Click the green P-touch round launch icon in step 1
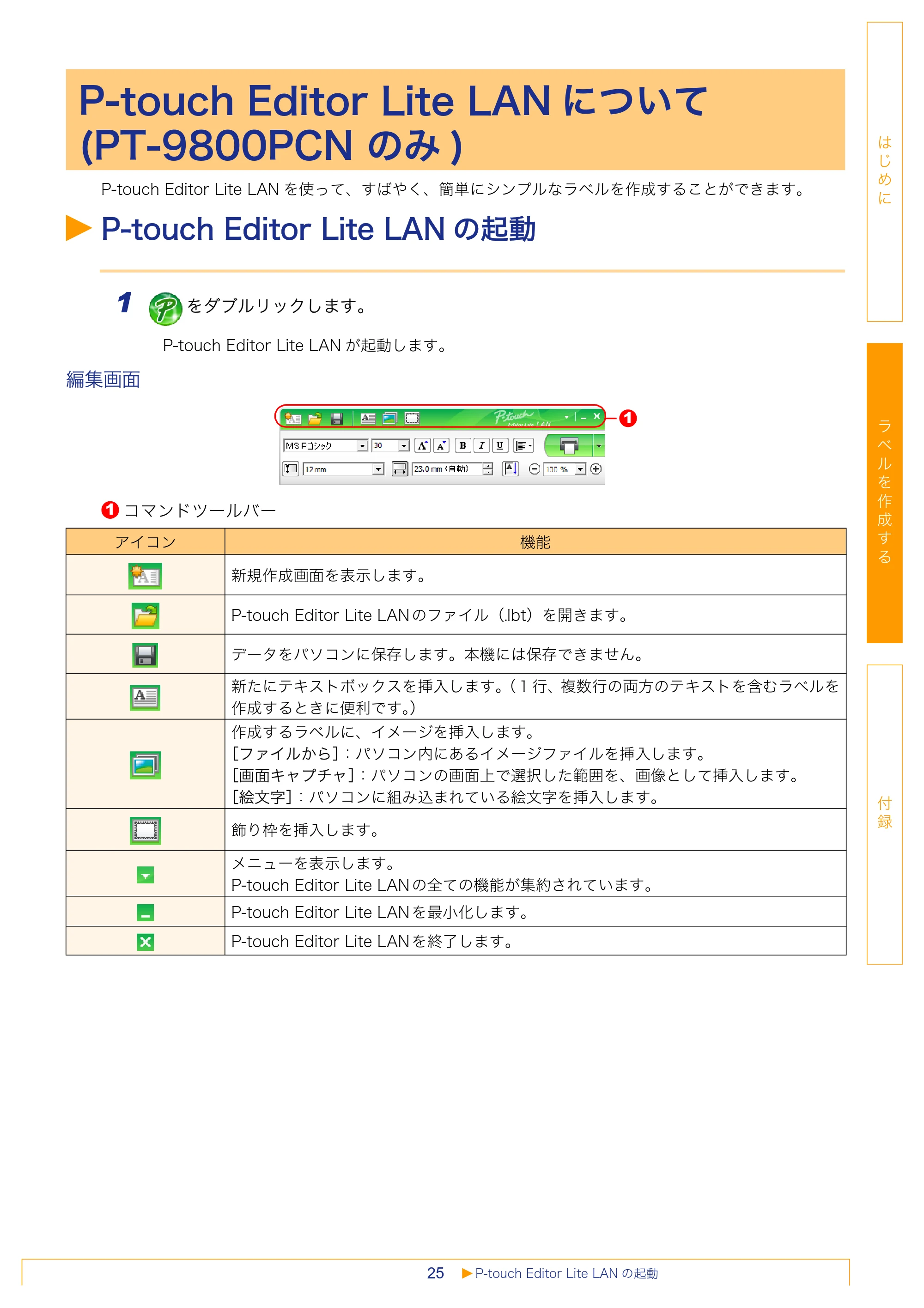Screen dimensions: 924x1308 pos(165,309)
